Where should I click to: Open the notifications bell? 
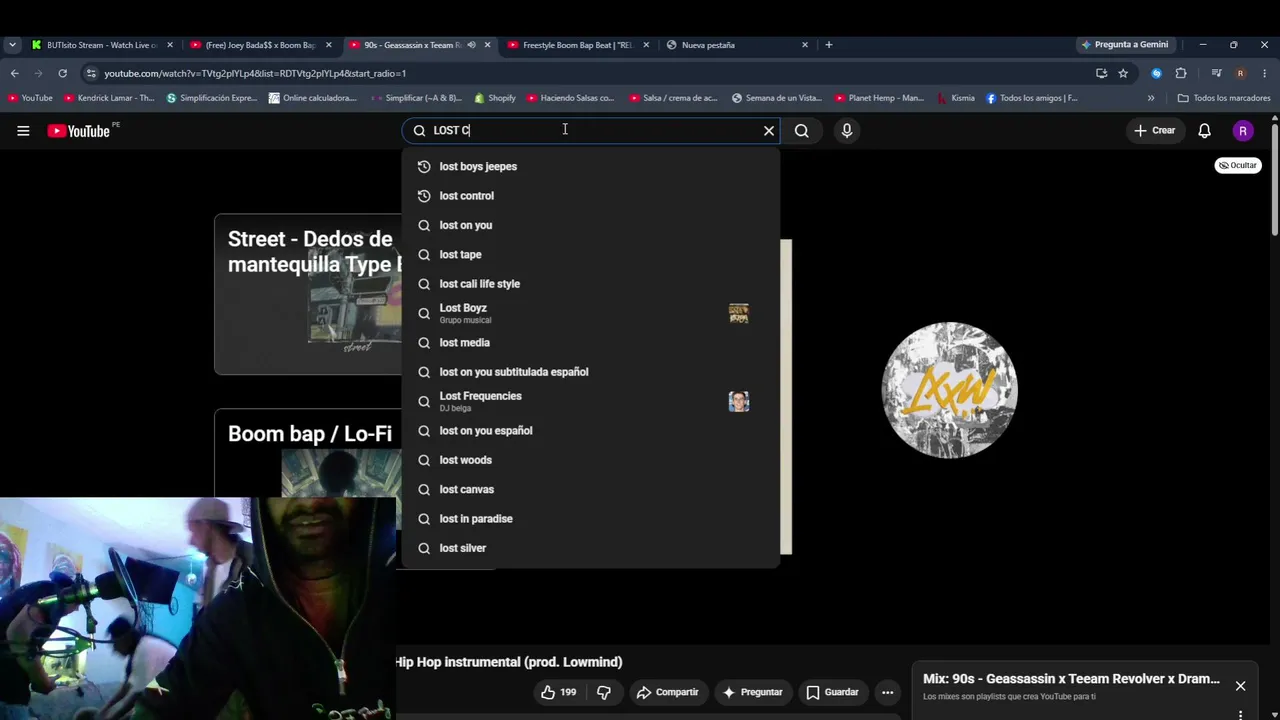1205,131
